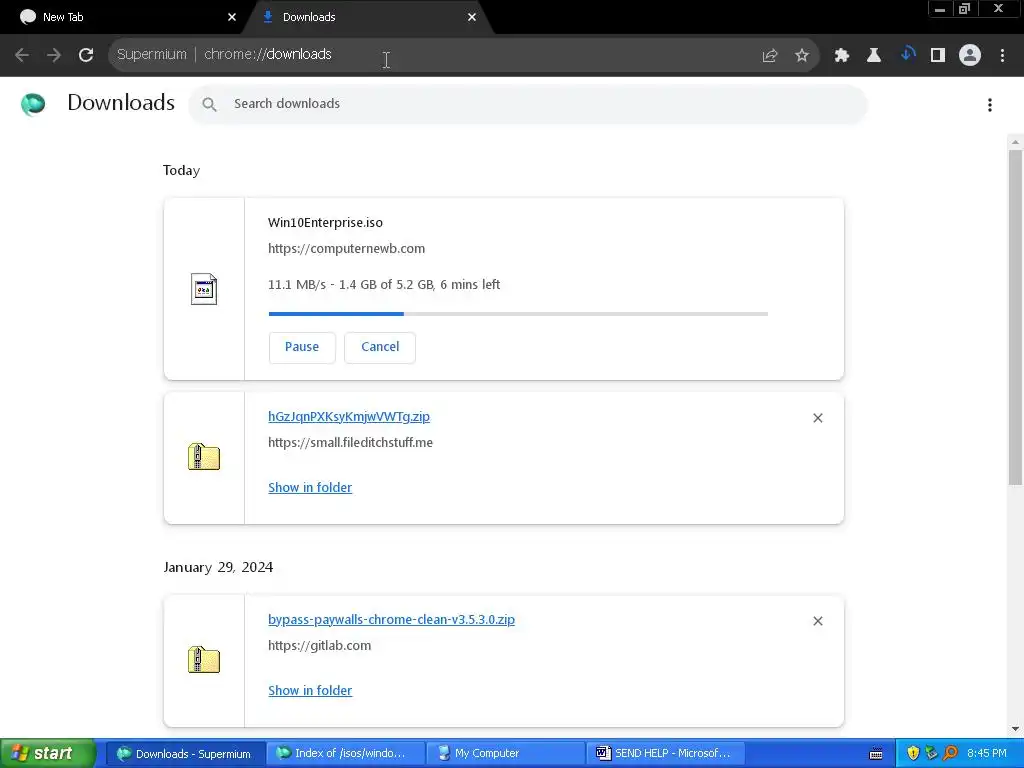Click the network connection tray icon

pos(931,754)
